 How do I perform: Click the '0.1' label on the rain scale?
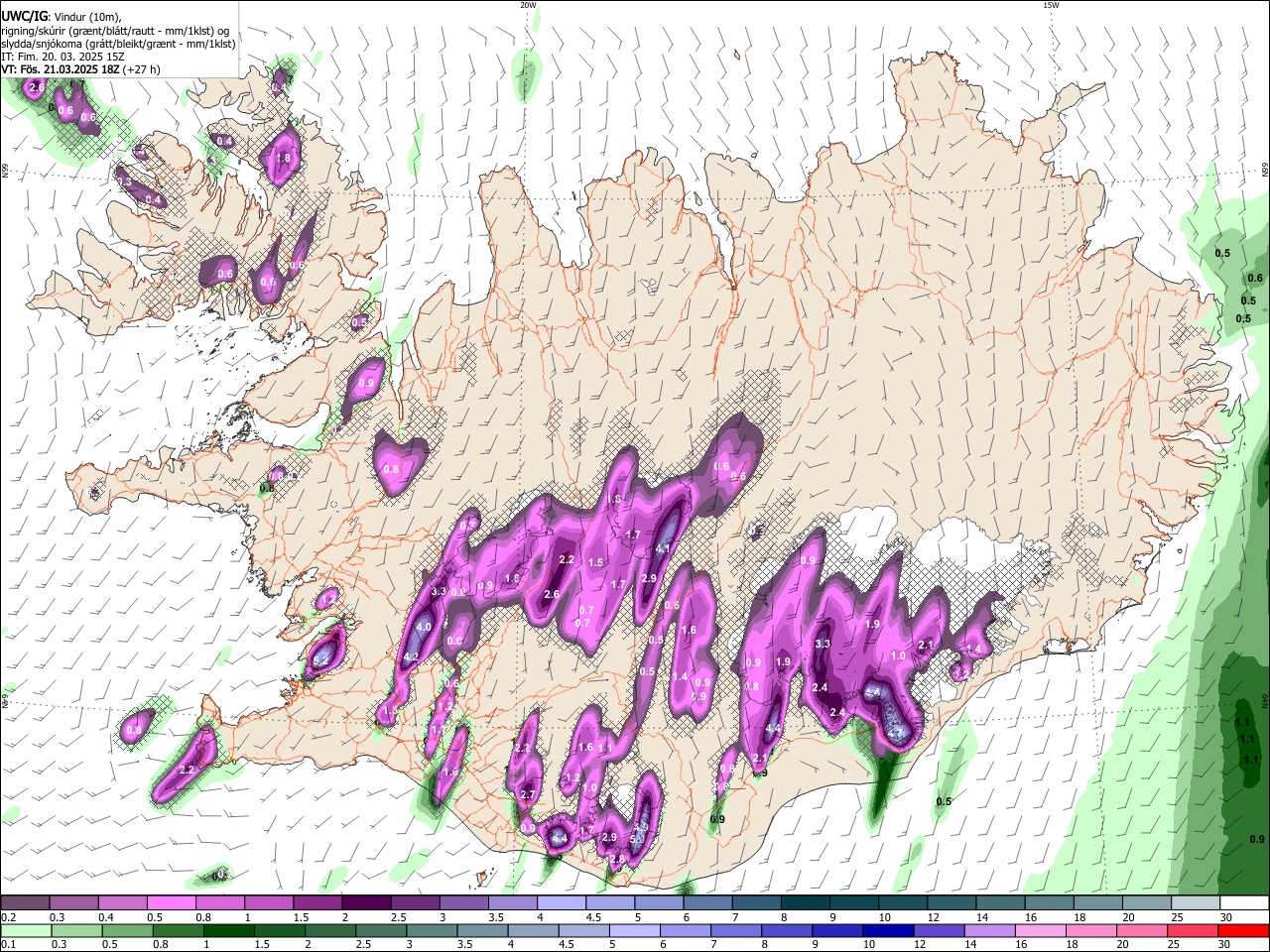pyautogui.click(x=8, y=945)
